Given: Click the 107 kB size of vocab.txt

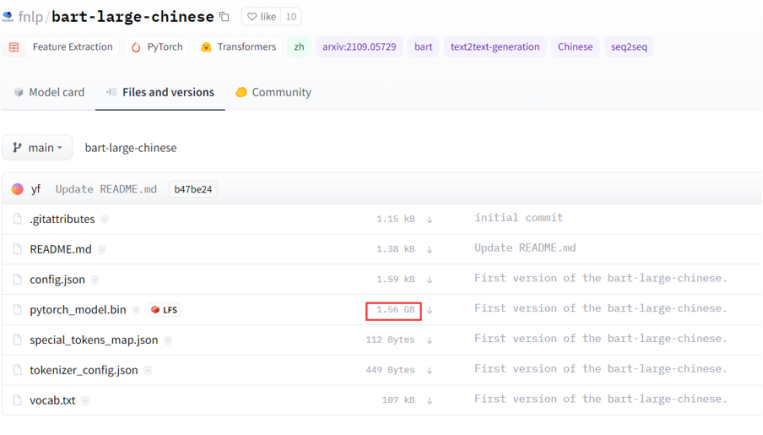Looking at the screenshot, I should point(398,400).
